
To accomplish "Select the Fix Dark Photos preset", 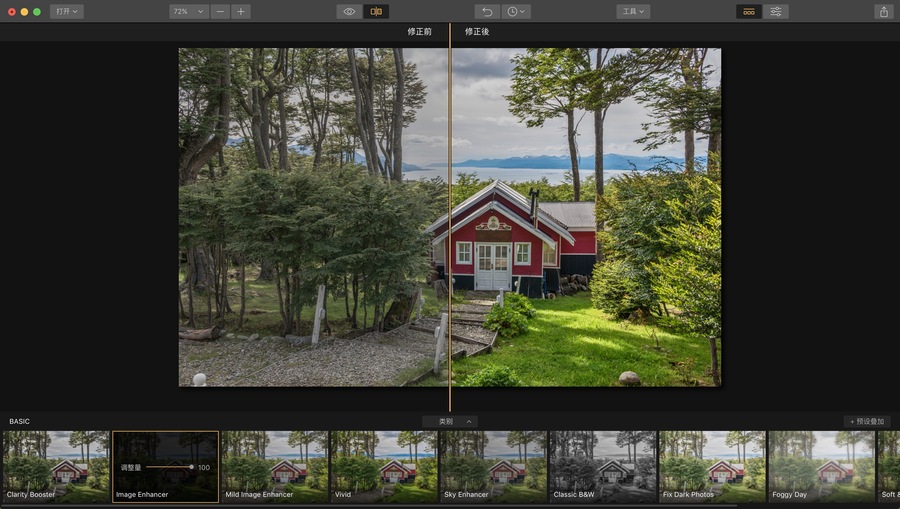I will click(x=712, y=467).
